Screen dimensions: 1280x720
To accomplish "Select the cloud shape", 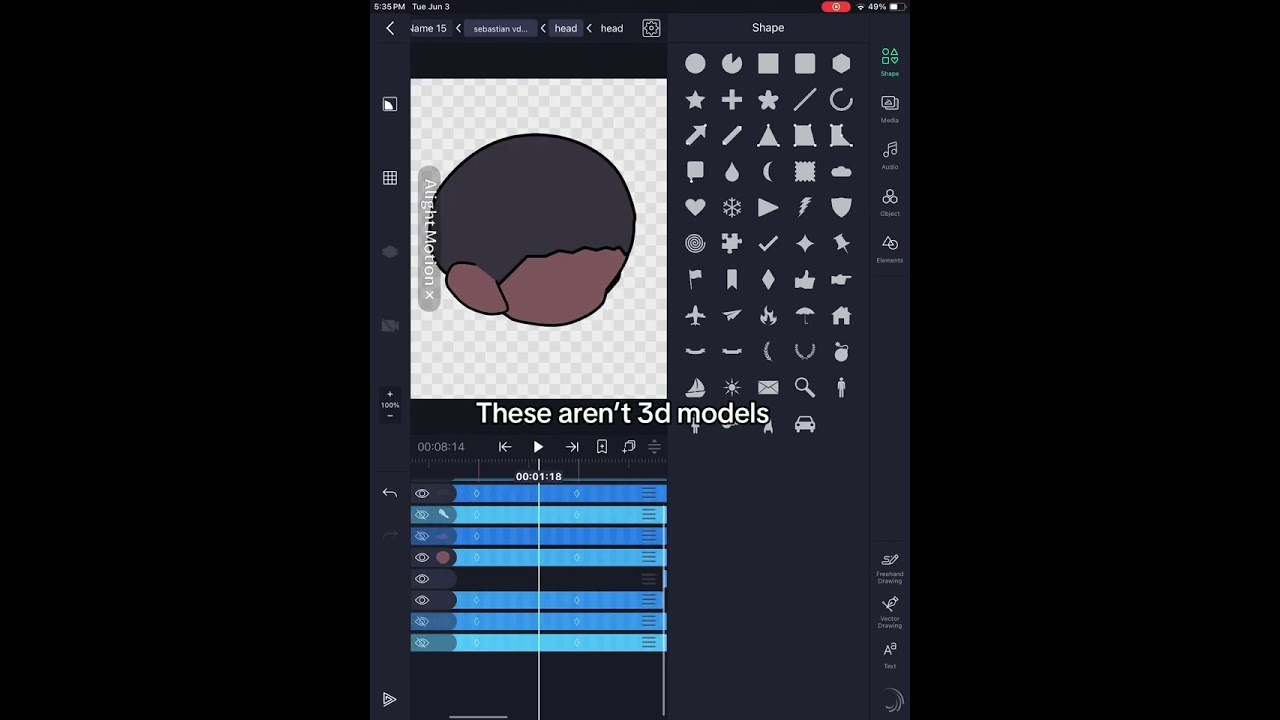I will point(841,172).
